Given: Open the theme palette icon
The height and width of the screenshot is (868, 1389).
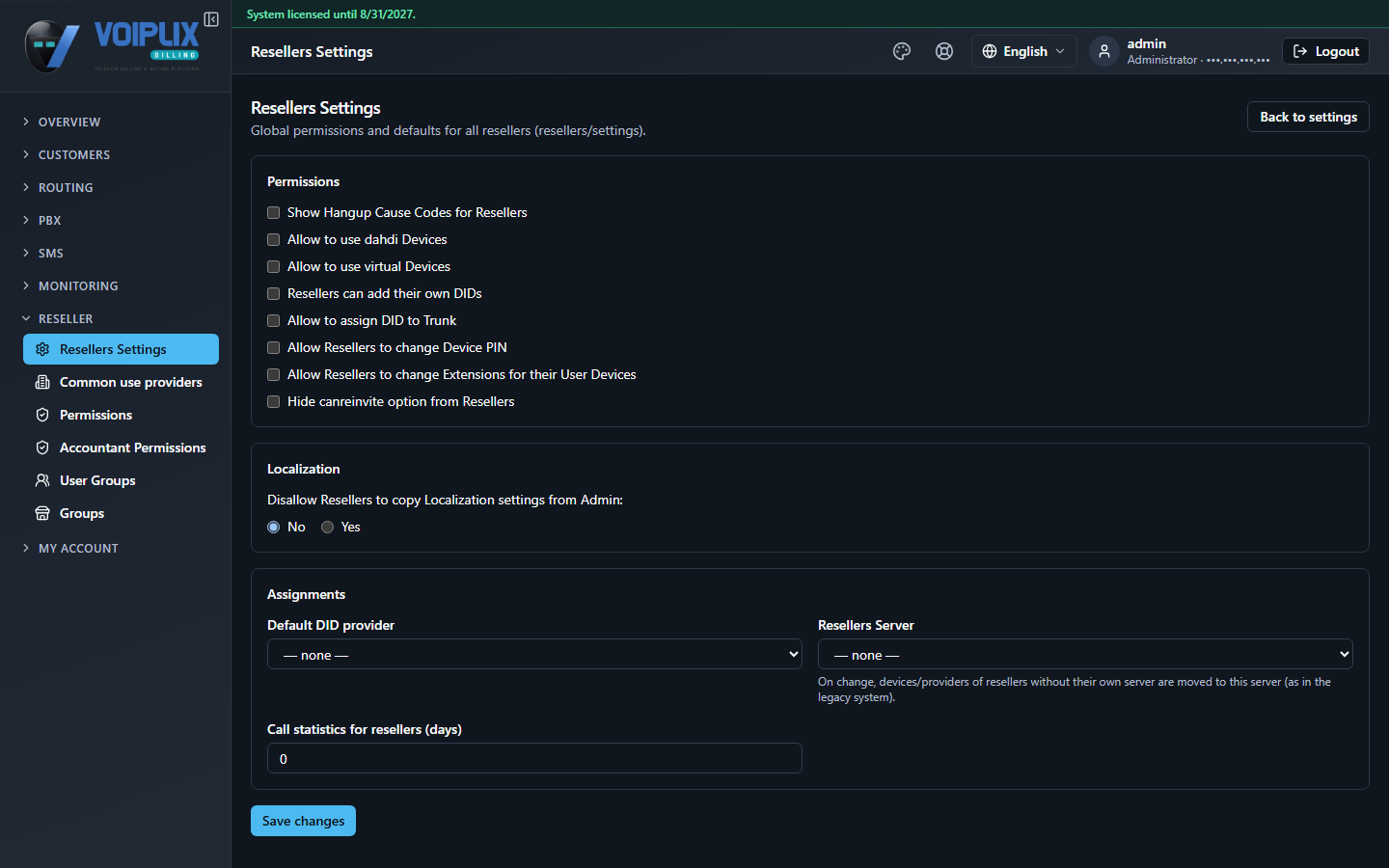Looking at the screenshot, I should (902, 51).
